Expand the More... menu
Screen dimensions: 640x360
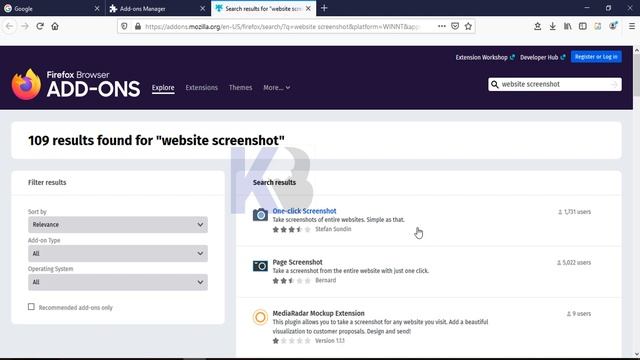click(276, 87)
